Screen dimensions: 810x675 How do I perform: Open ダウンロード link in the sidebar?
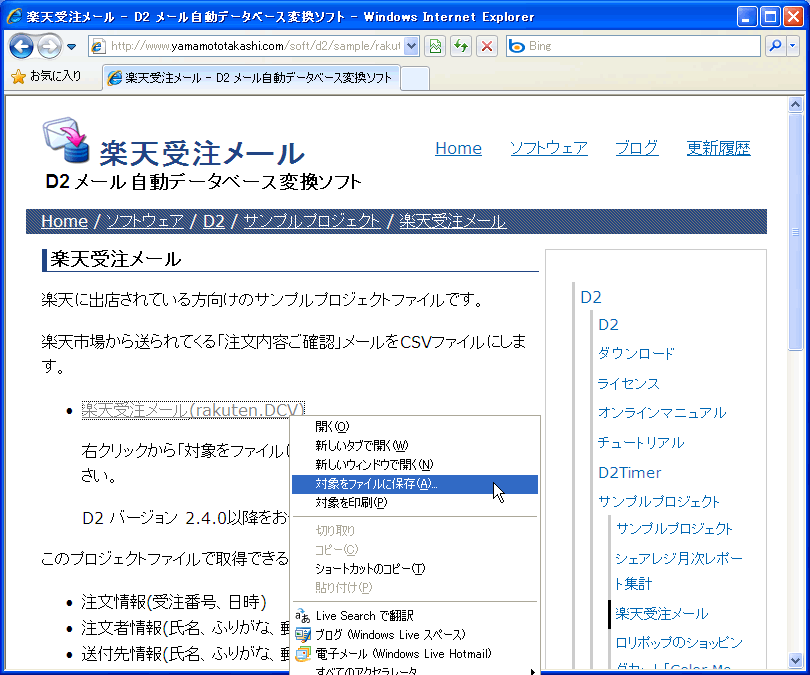click(x=636, y=353)
